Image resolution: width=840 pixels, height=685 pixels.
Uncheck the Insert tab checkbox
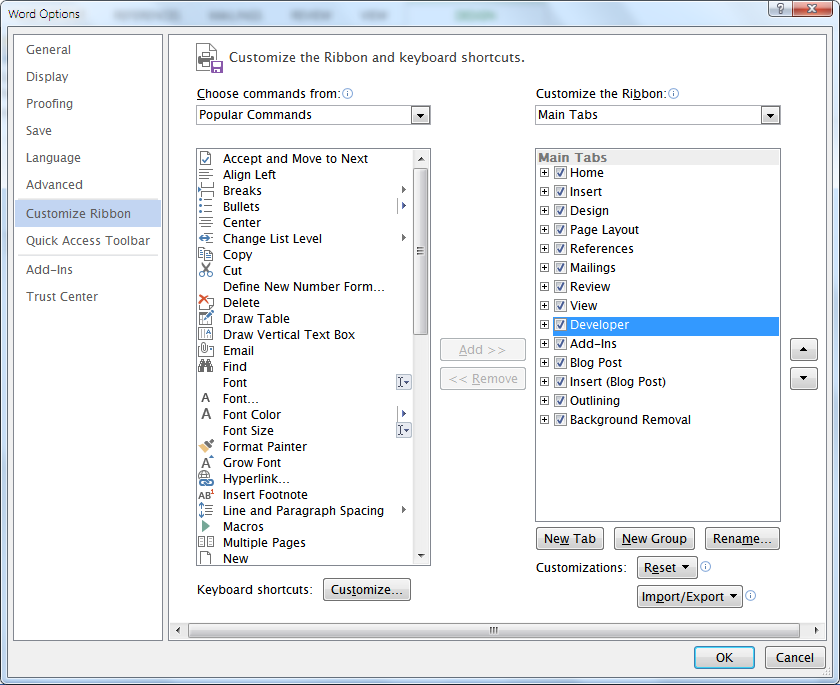tap(560, 192)
